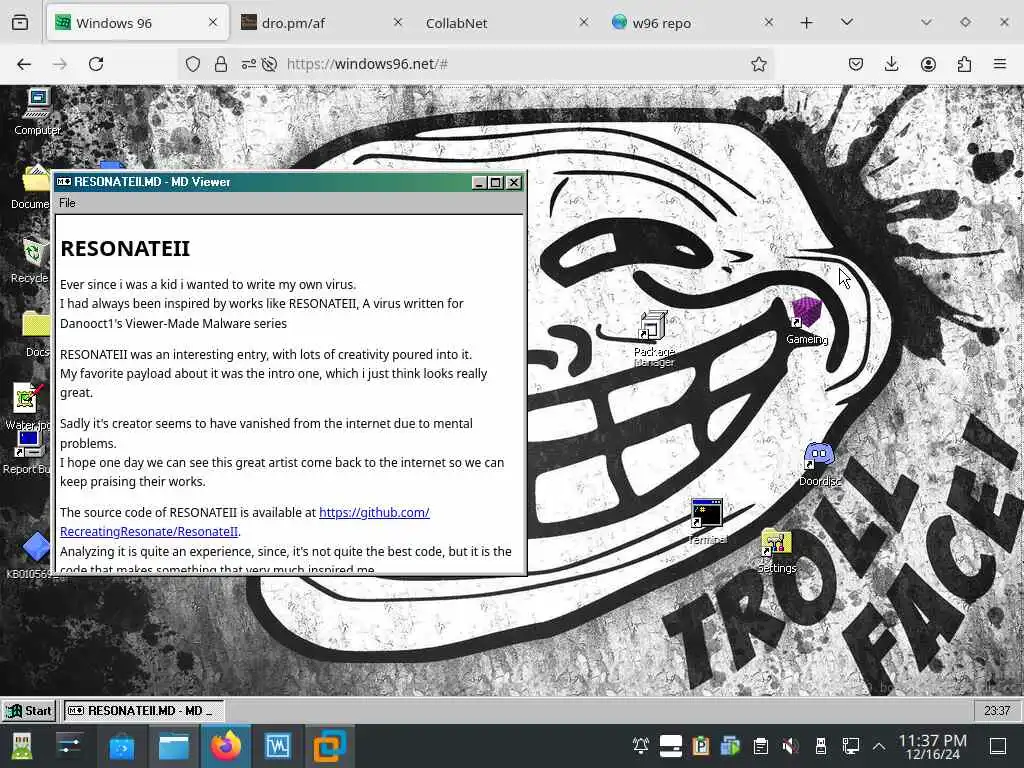Switch to the dro.pm/af tab
The height and width of the screenshot is (768, 1024).
[x=323, y=23]
